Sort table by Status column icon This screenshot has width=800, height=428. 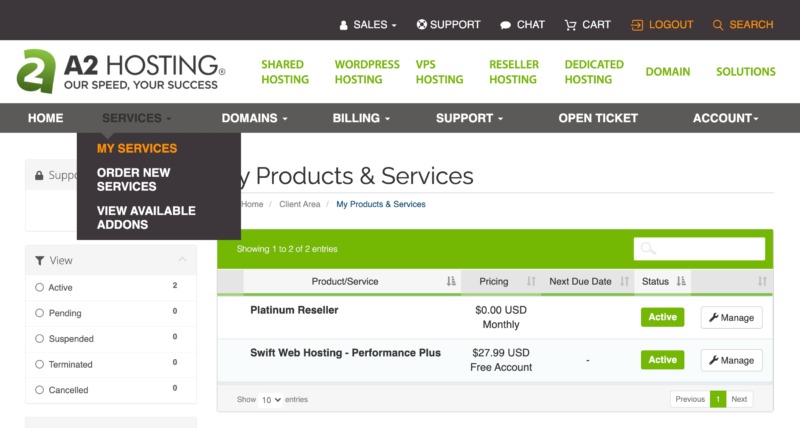point(681,282)
